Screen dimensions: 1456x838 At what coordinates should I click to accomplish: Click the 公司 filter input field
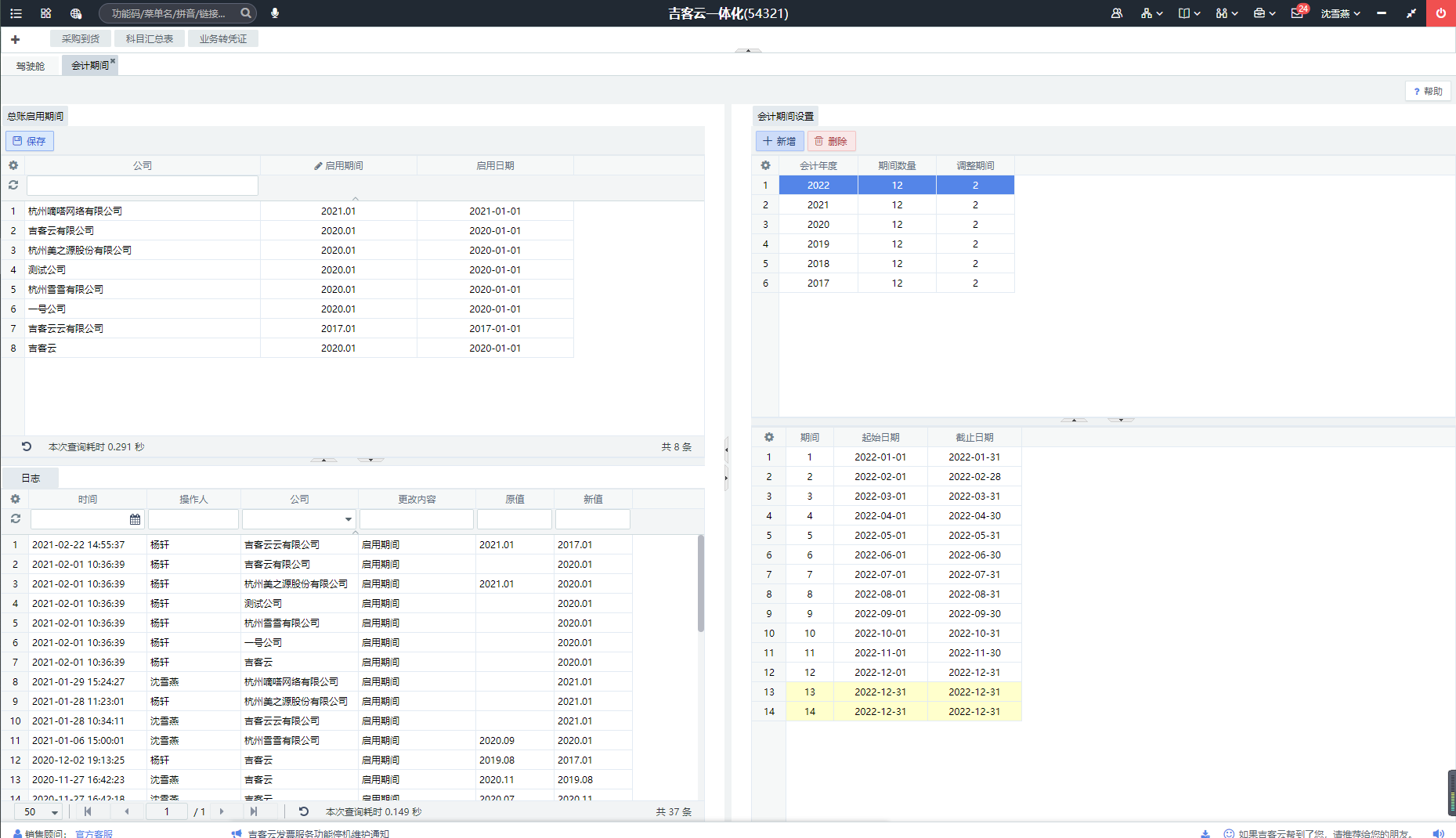click(x=143, y=186)
